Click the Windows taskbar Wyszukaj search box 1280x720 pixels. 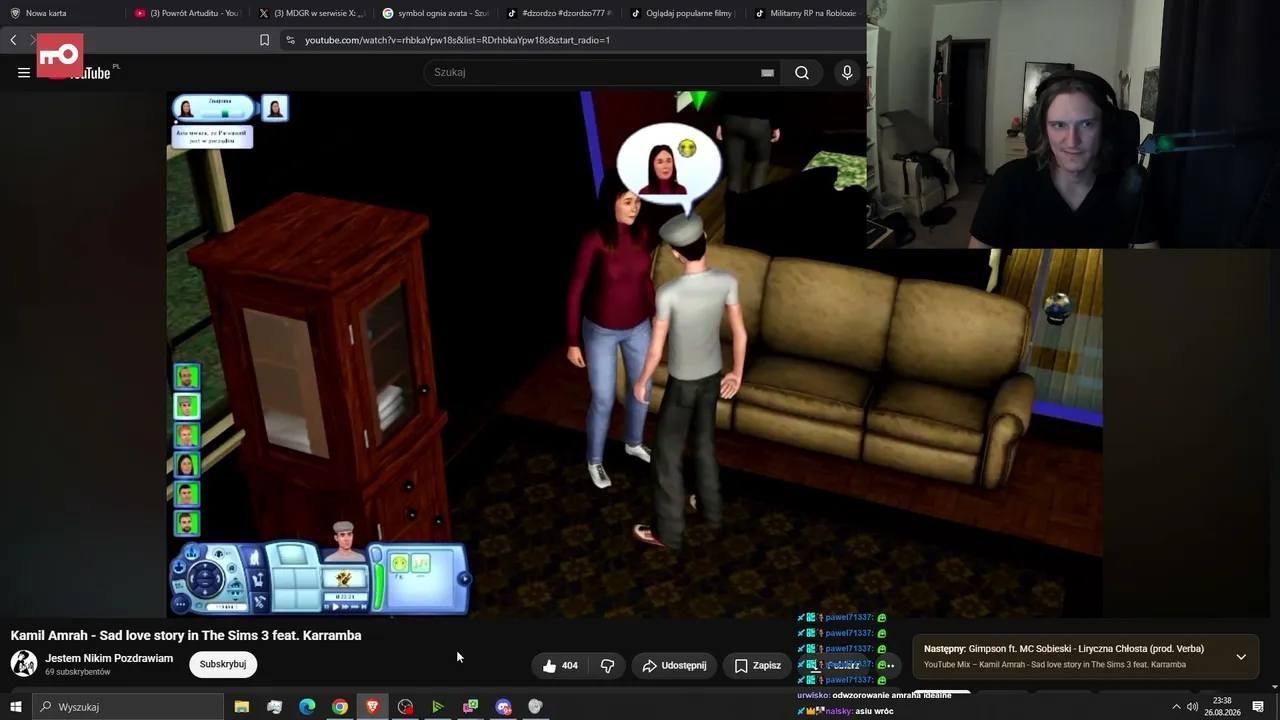click(128, 707)
